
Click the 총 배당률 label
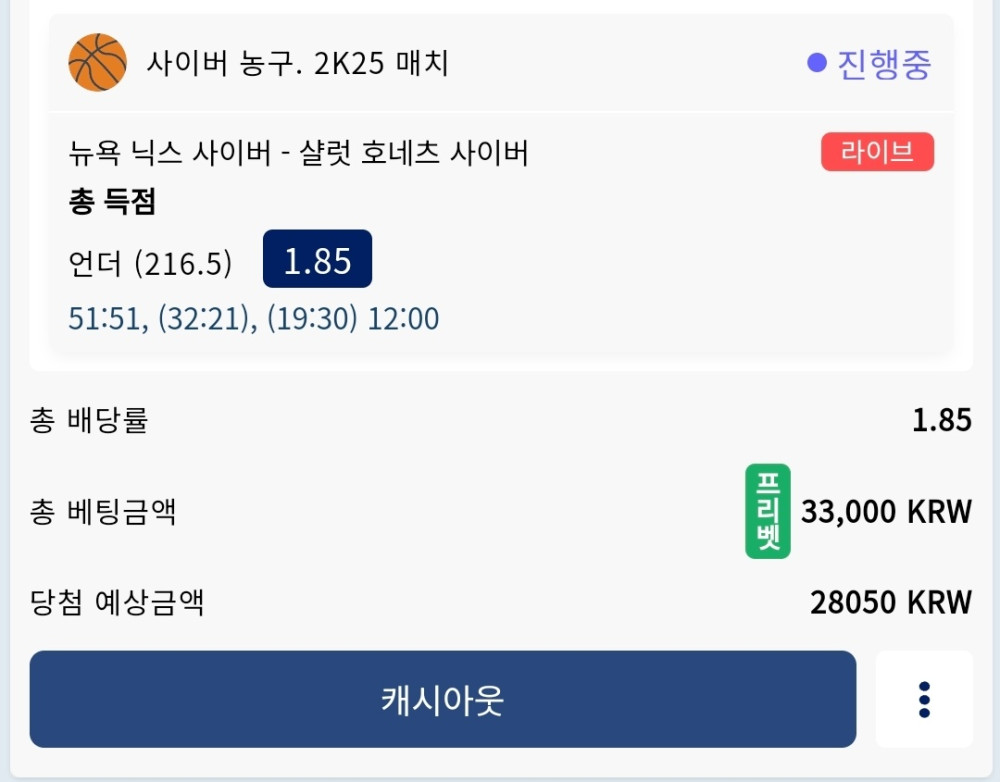click(89, 421)
